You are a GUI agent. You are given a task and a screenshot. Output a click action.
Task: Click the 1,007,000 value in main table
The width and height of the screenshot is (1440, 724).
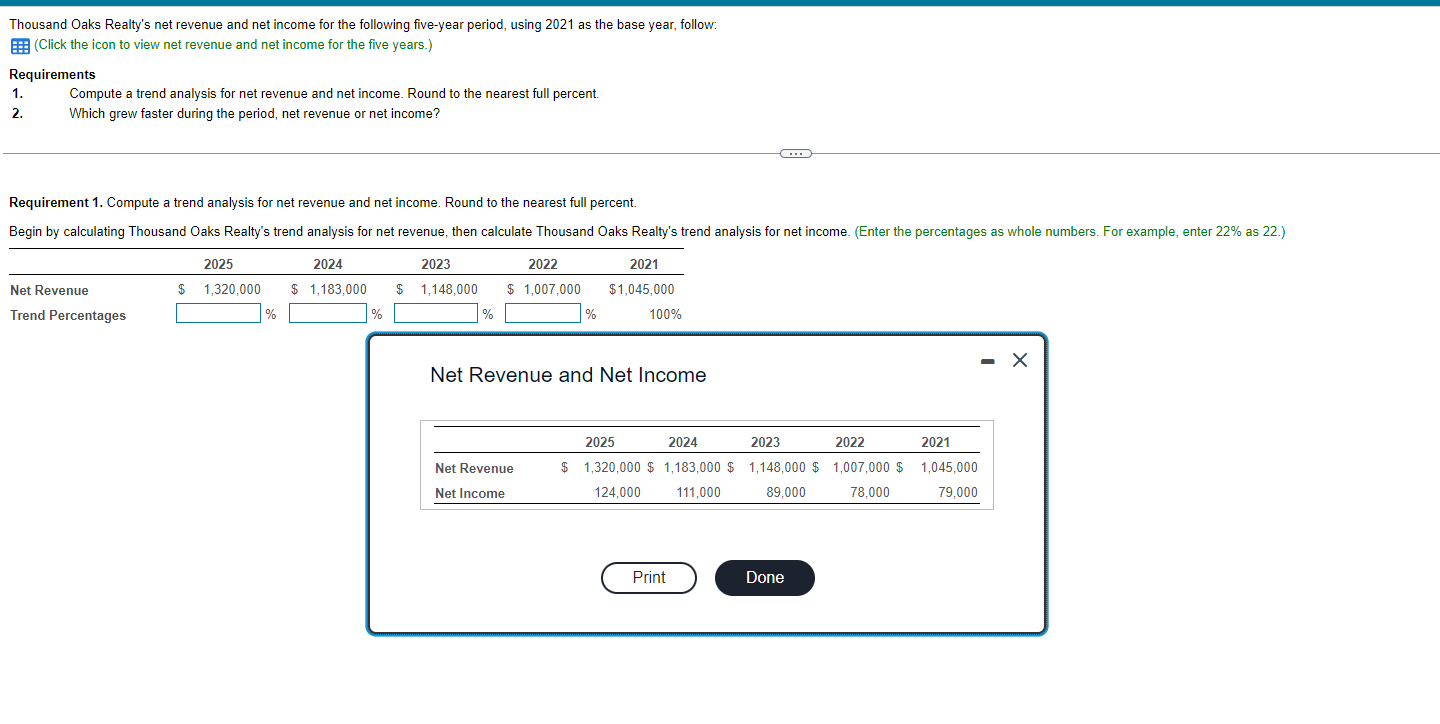tap(552, 290)
